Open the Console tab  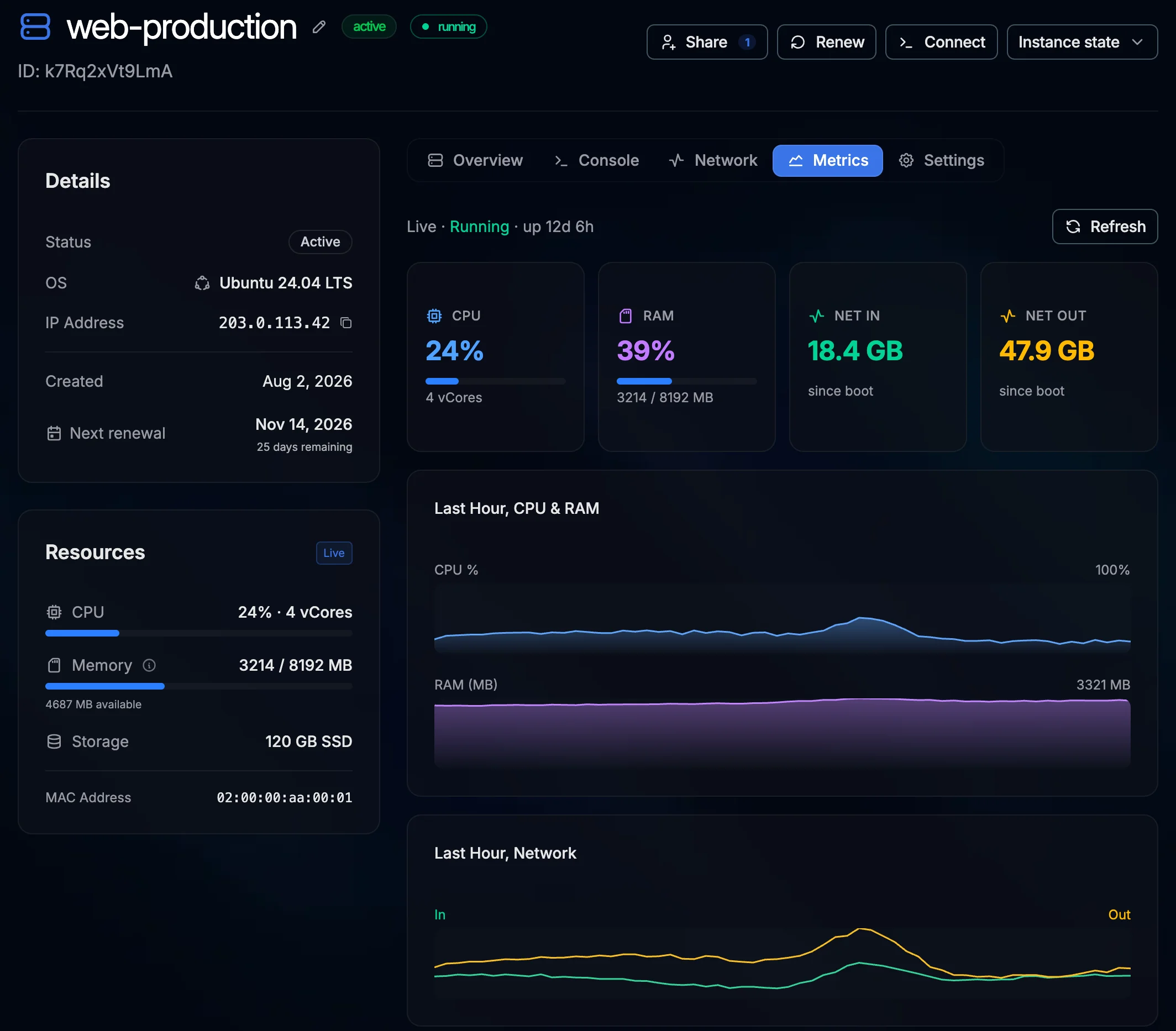[597, 161]
